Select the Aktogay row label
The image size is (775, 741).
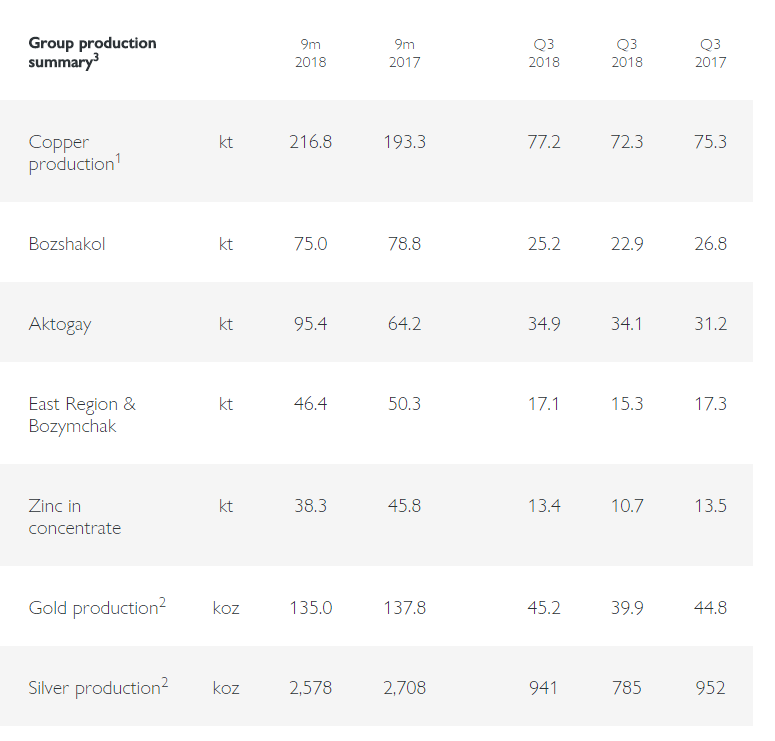coord(59,324)
